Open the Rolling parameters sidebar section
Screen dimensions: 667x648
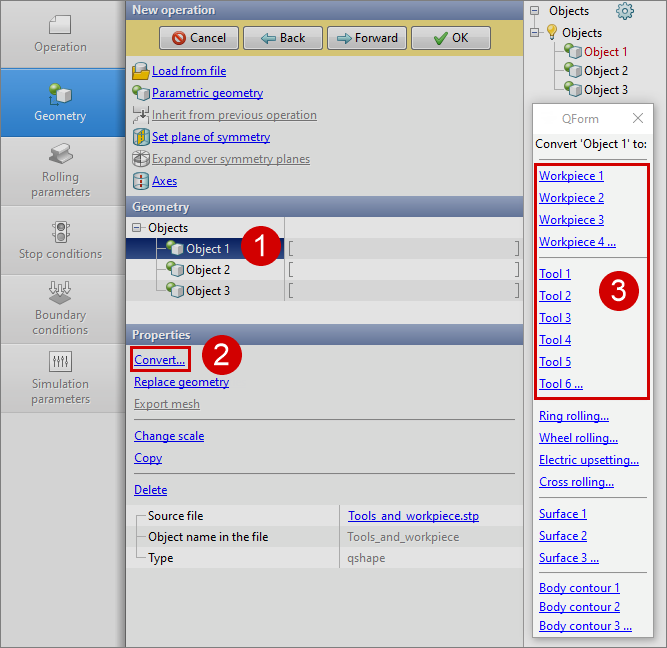(61, 169)
